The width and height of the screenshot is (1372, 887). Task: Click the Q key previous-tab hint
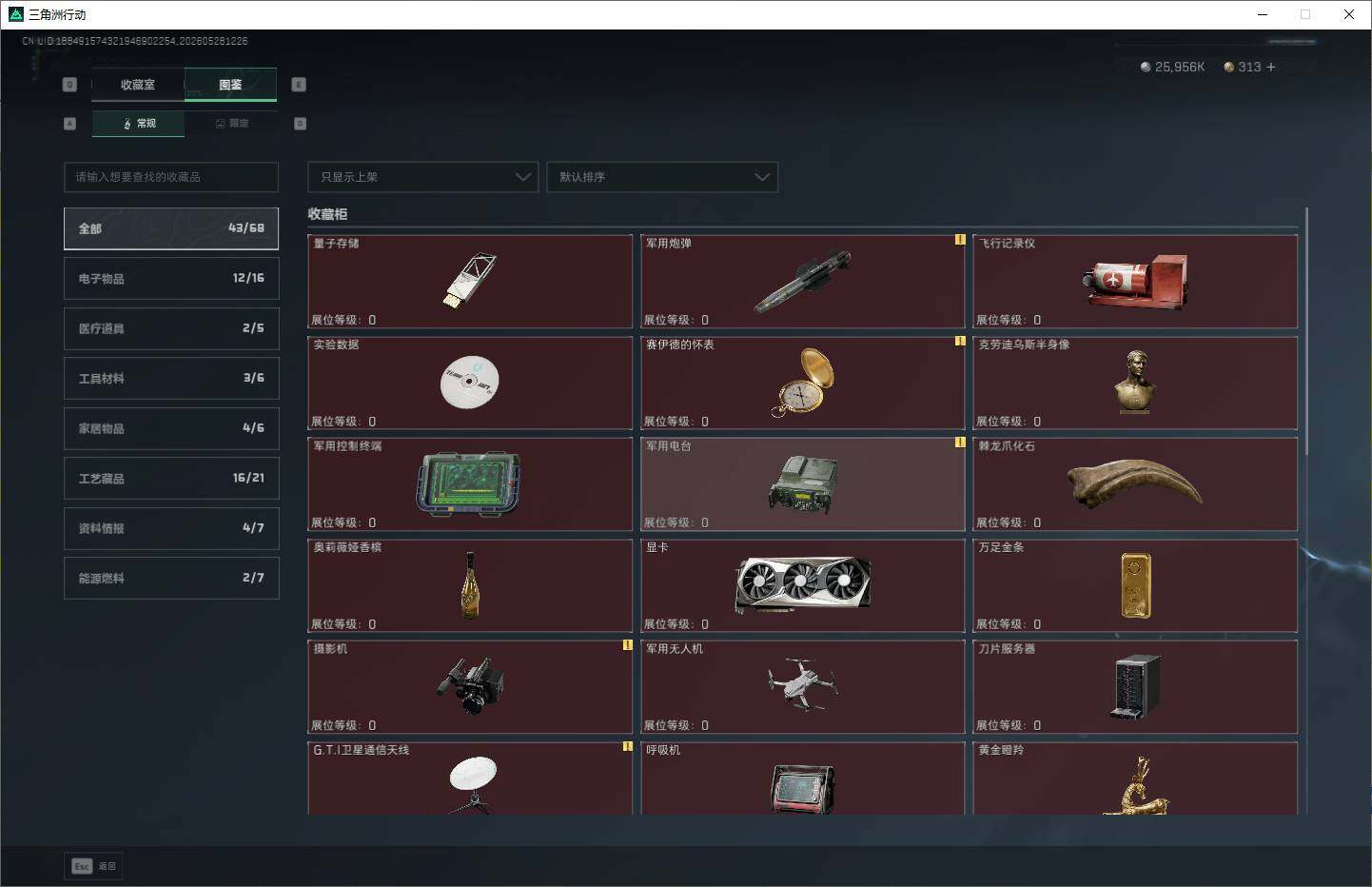tap(69, 85)
